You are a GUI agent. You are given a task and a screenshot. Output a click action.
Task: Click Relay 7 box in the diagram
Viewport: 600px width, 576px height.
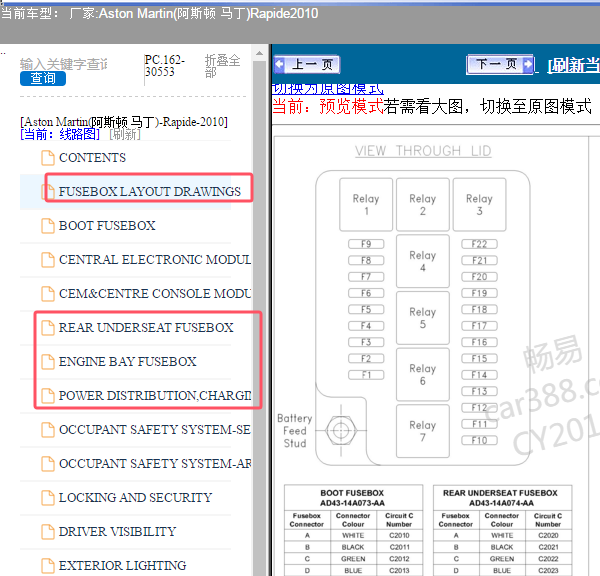pyautogui.click(x=423, y=431)
